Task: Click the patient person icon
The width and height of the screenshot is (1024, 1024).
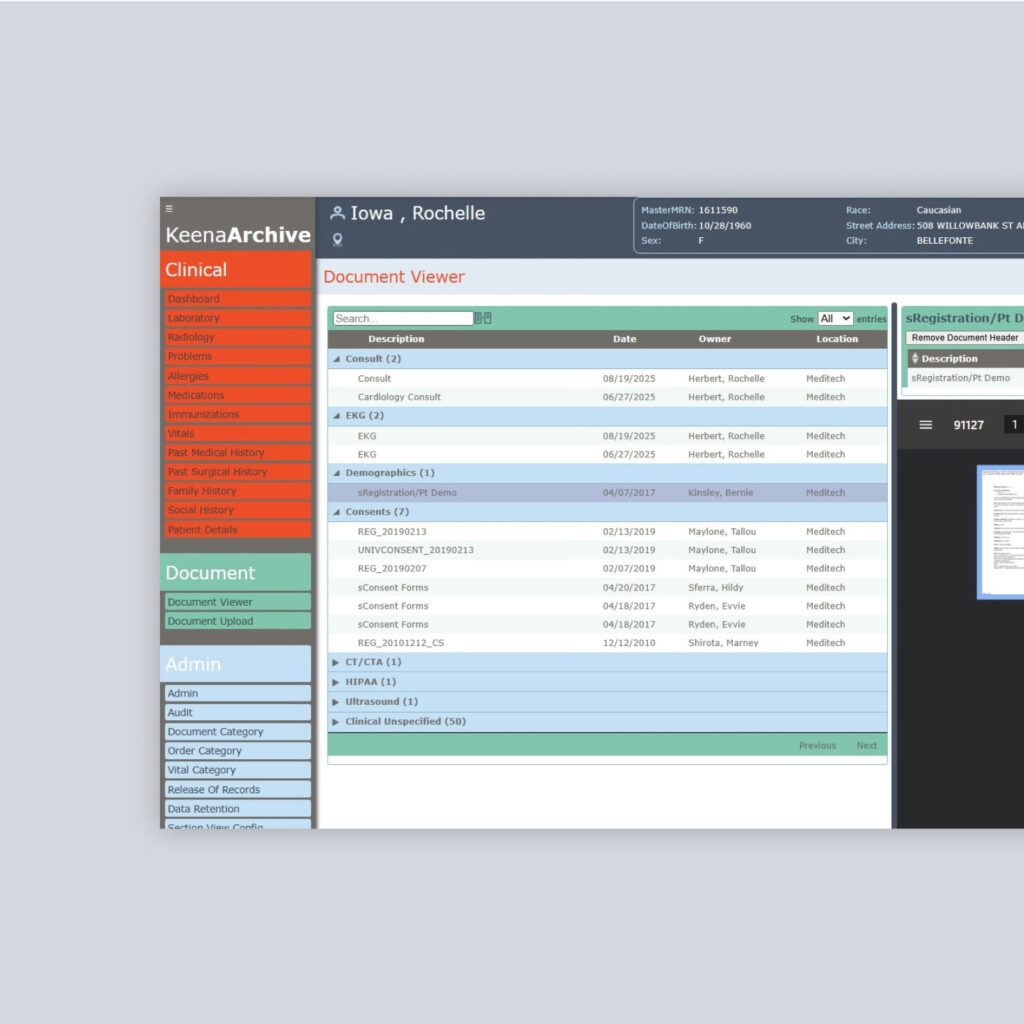Action: click(337, 213)
